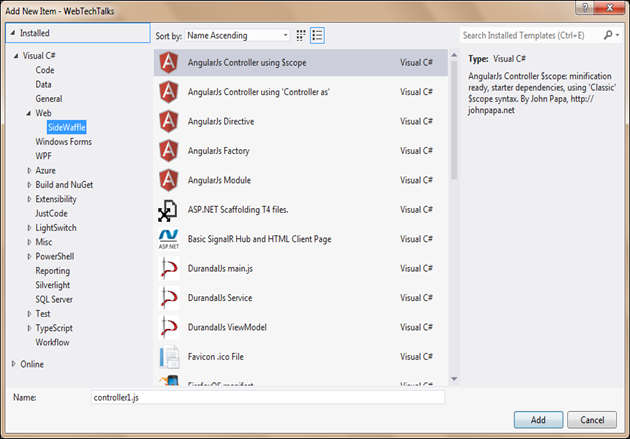Viewport: 630px width, 439px height.
Task: Select the Workflow category
Action: [x=52, y=342]
